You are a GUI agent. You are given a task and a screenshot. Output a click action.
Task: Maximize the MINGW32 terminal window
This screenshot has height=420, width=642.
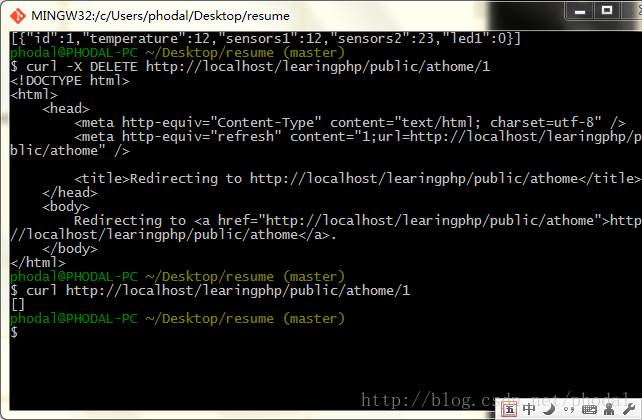(607, 10)
